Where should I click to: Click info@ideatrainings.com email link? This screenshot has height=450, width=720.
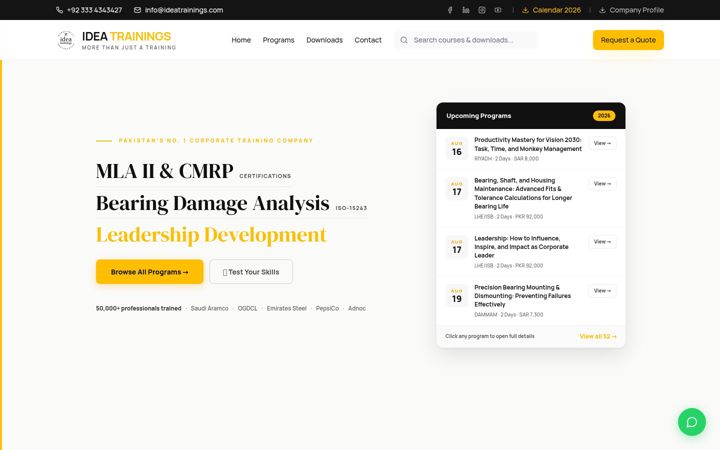184,10
